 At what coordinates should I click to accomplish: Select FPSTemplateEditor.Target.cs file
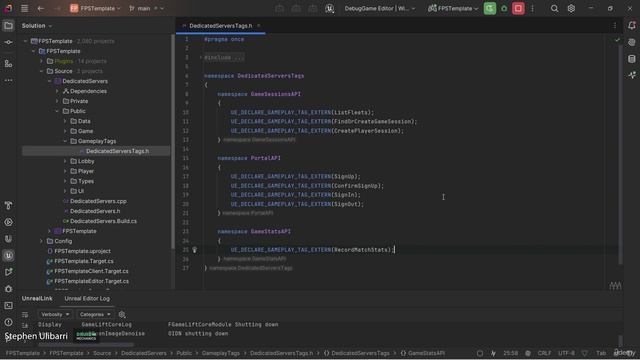pos(91,281)
